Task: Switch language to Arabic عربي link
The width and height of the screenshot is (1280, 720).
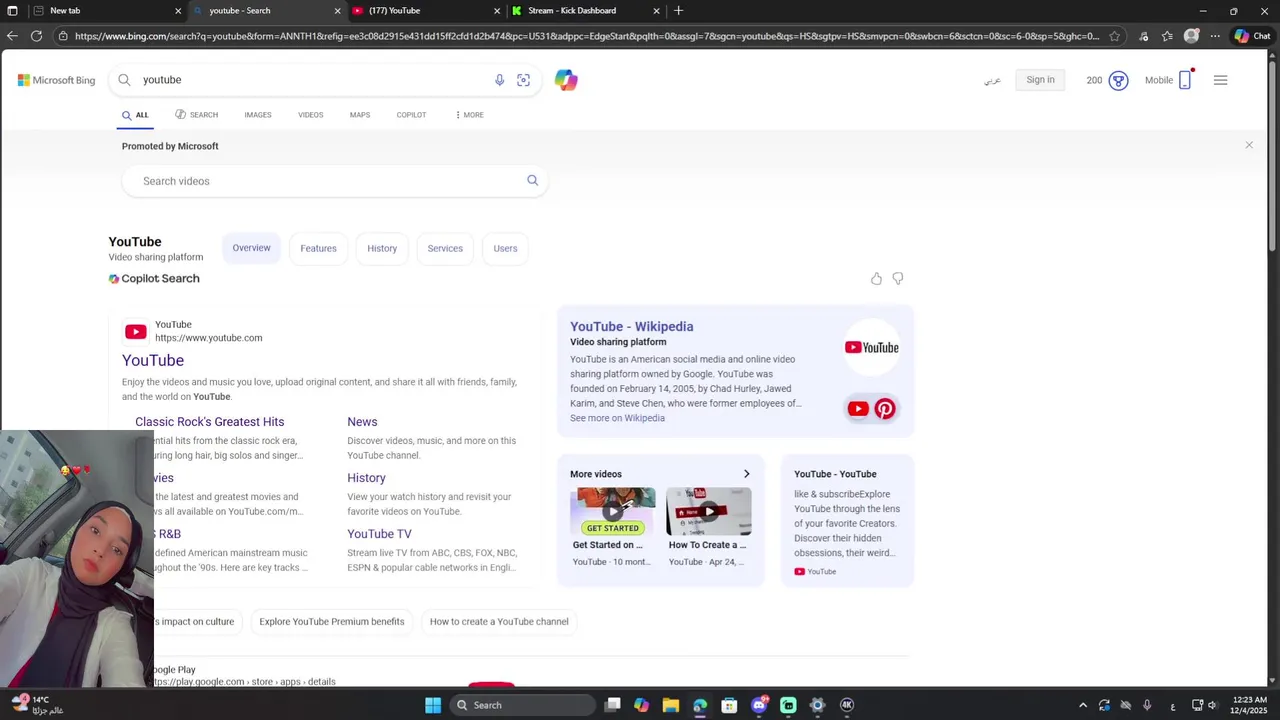Action: pos(992,80)
